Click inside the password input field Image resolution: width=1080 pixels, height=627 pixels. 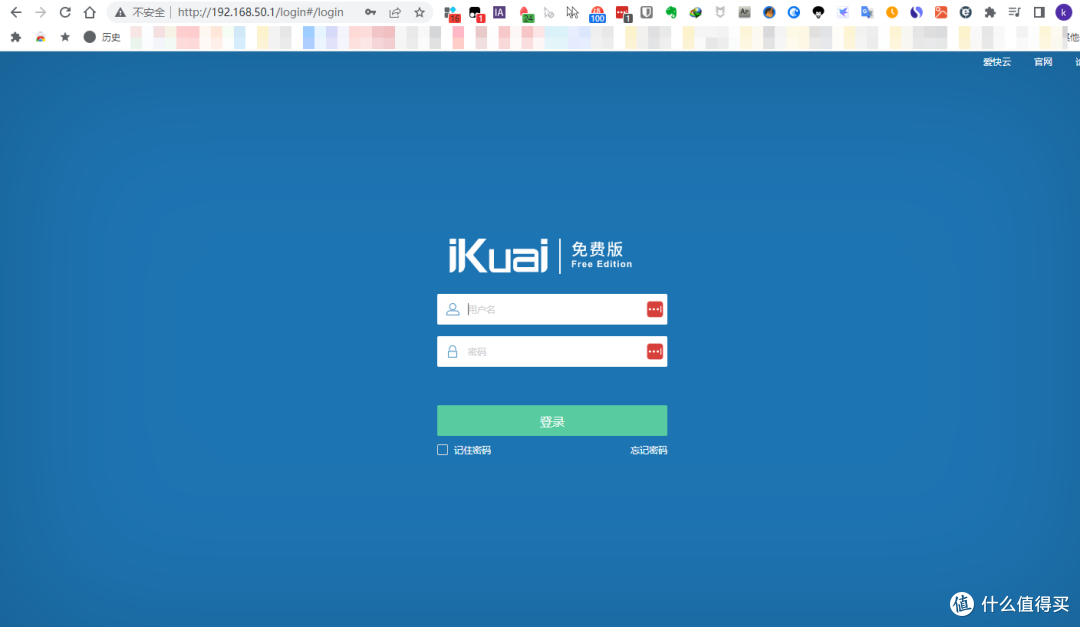click(x=550, y=351)
